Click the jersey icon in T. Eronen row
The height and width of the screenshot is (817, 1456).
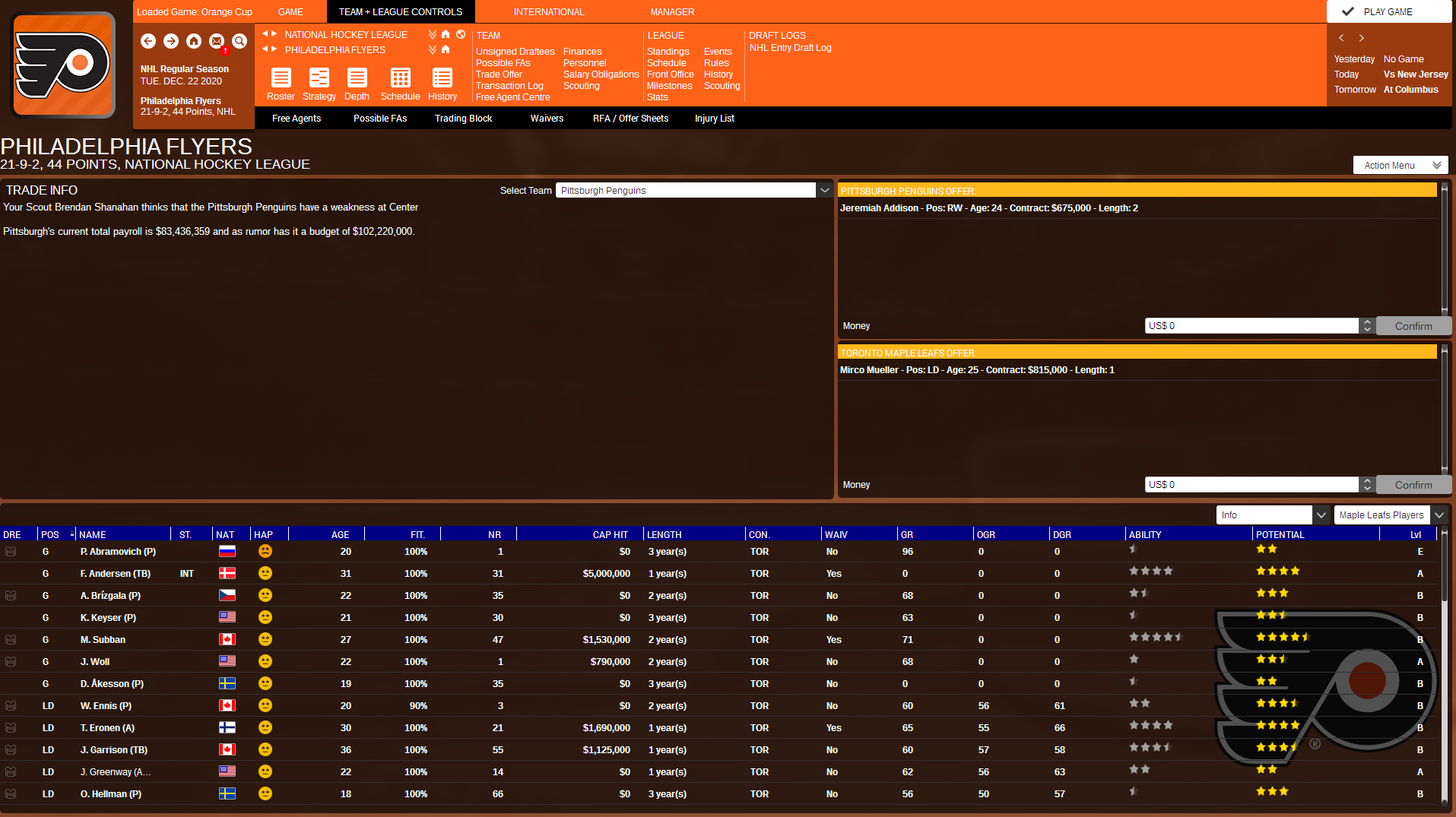coord(11,728)
